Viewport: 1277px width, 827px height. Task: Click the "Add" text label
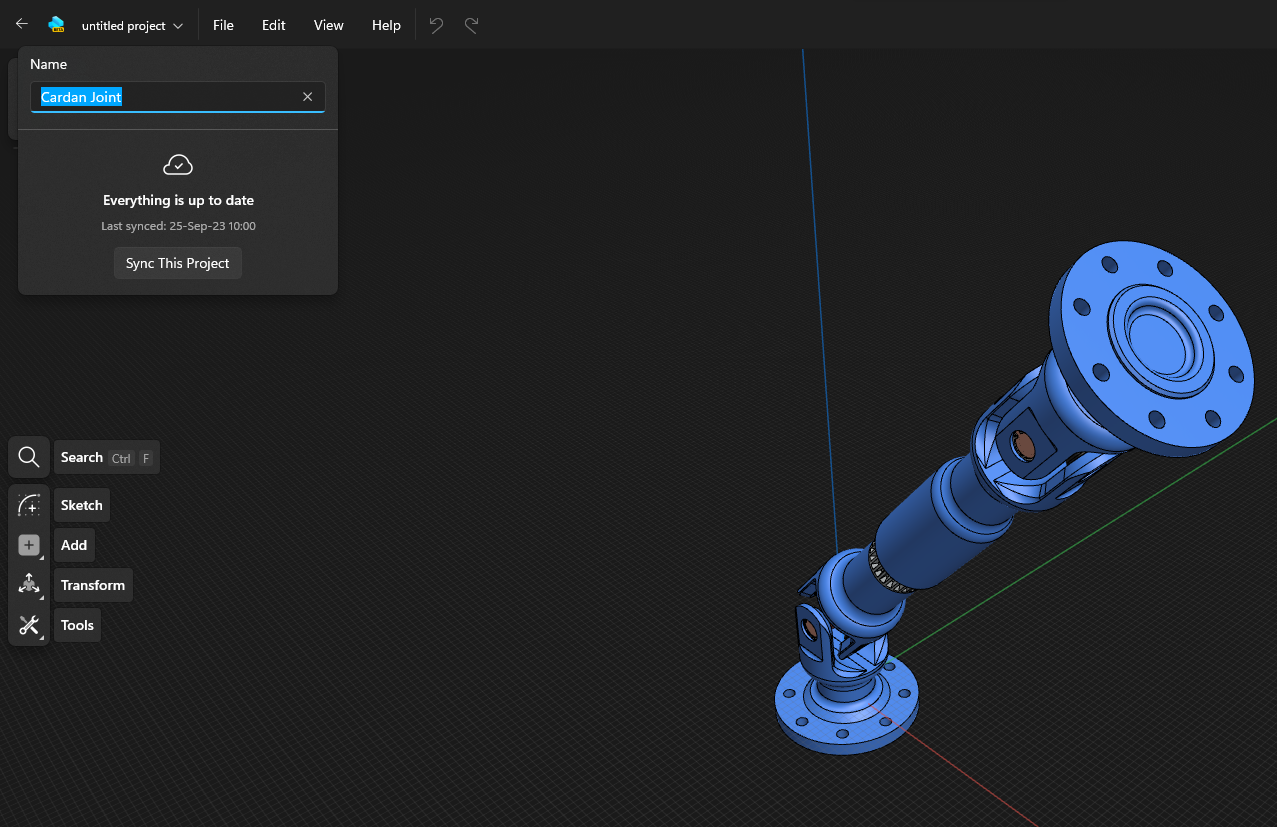tap(74, 545)
